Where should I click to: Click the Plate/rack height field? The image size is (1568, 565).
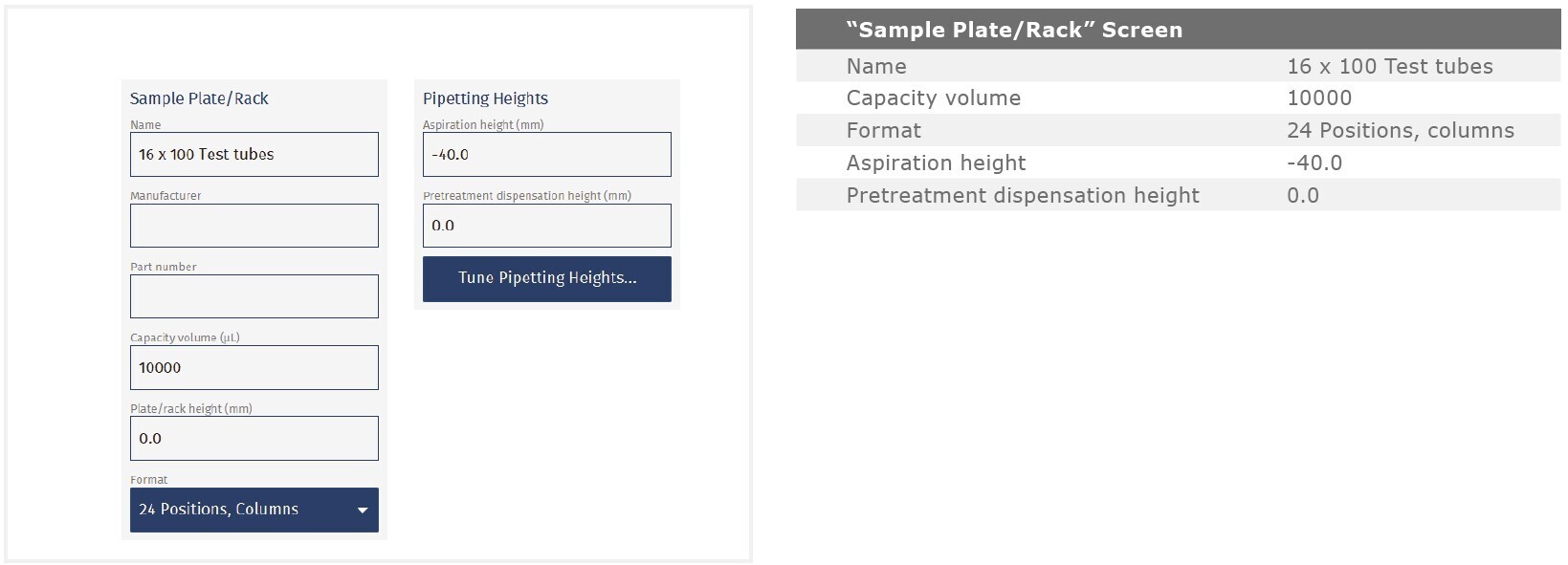(x=254, y=438)
